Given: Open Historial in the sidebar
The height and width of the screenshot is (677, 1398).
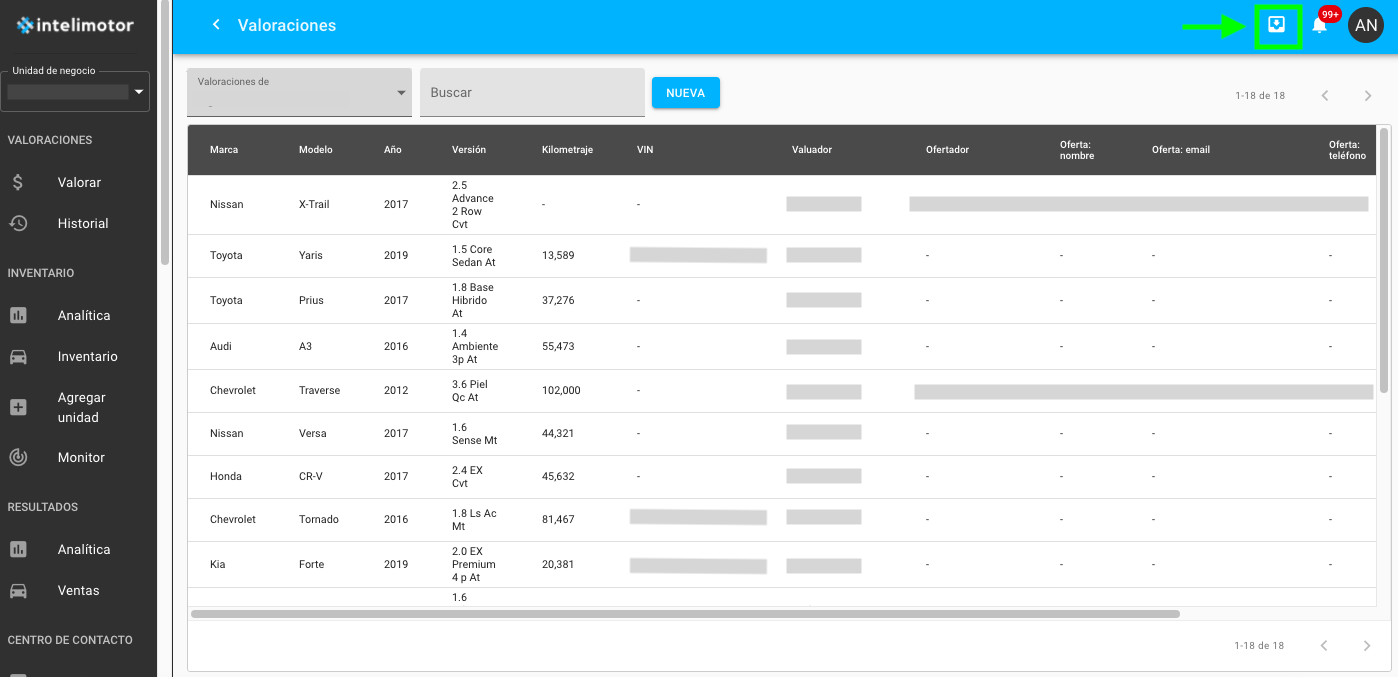Looking at the screenshot, I should (x=83, y=223).
